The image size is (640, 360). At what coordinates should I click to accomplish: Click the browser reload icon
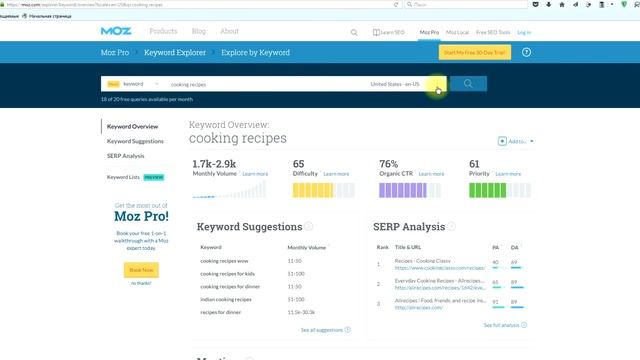coord(396,4)
